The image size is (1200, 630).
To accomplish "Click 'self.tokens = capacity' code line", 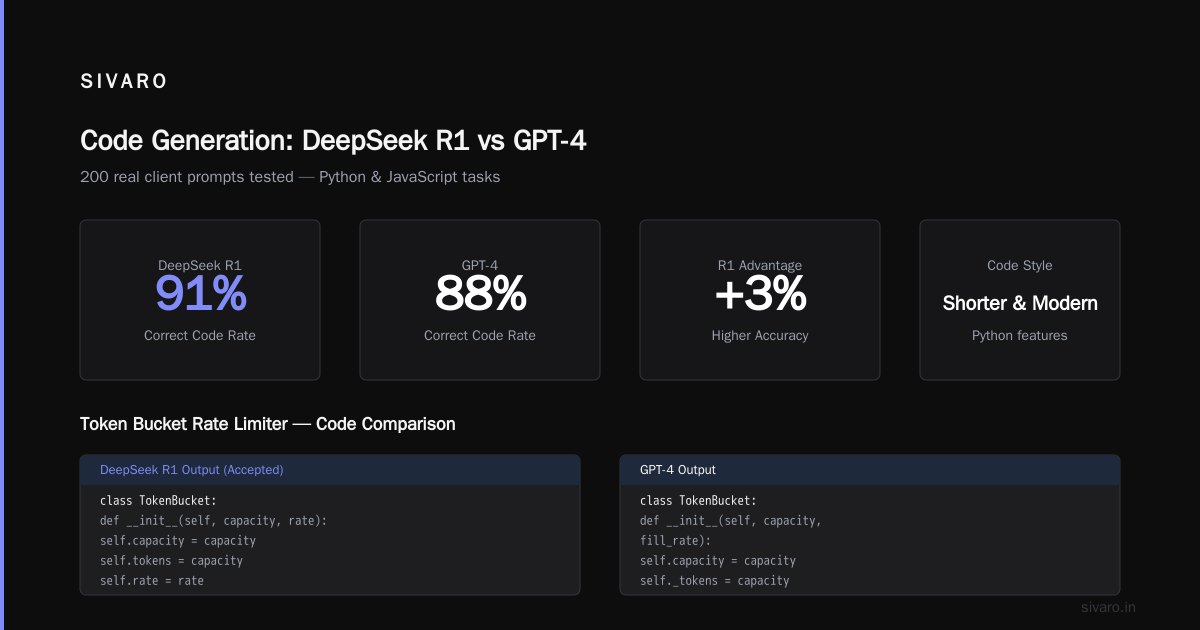I will (172, 560).
